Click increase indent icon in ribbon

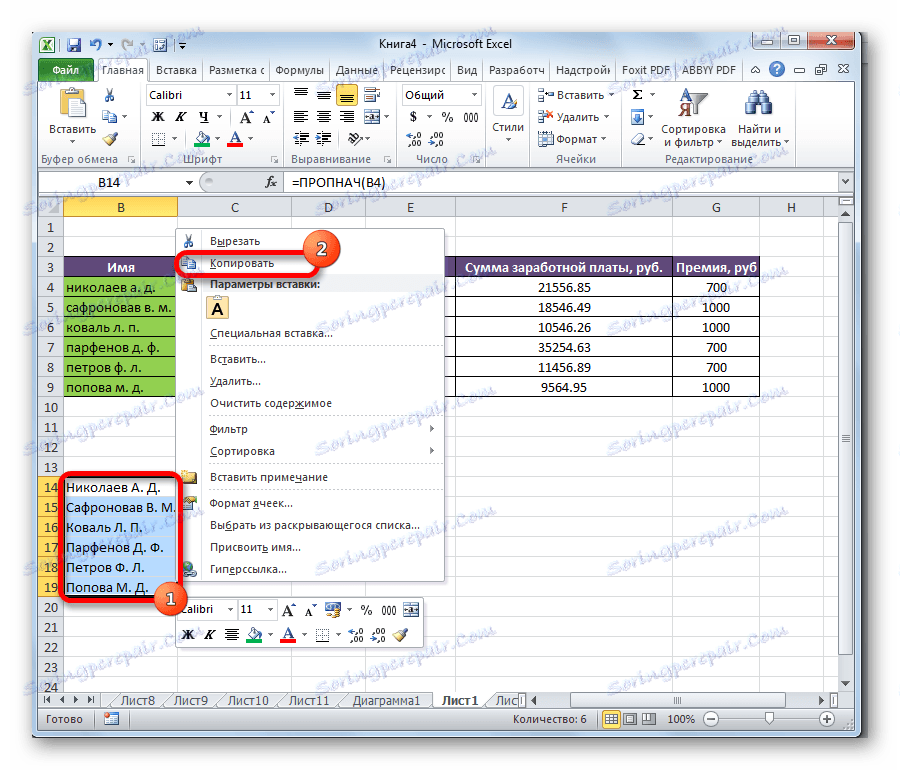pyautogui.click(x=324, y=139)
